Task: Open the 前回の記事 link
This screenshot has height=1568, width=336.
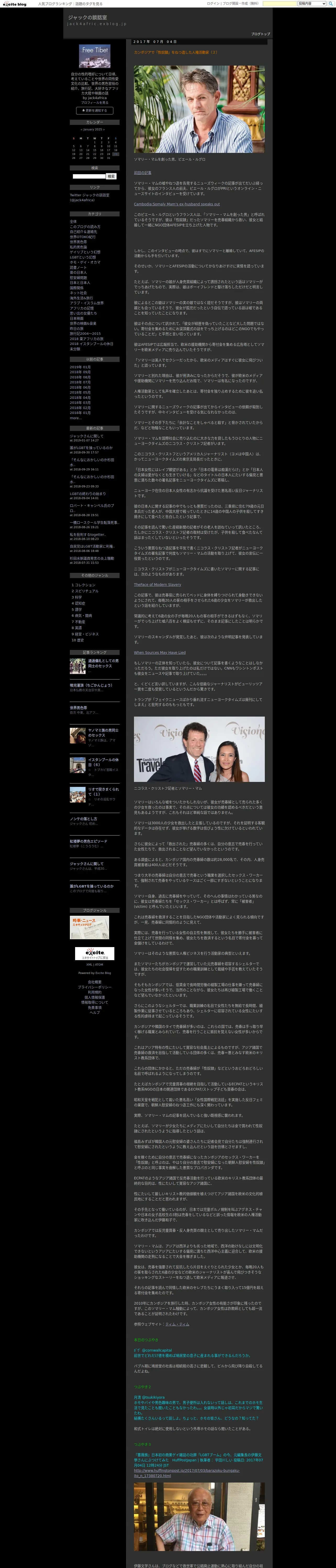Action: pos(143,173)
